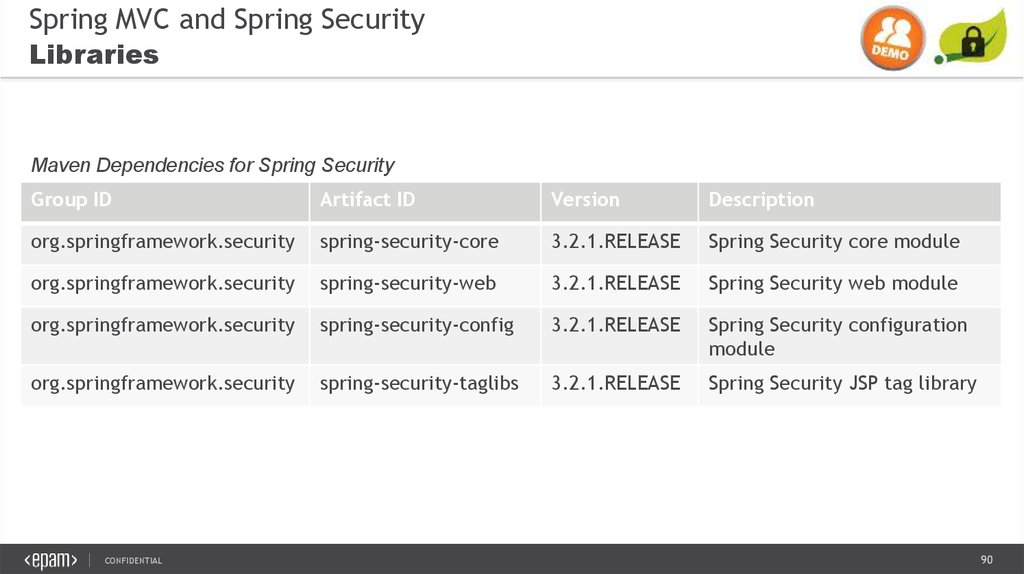Select the spring-security-core artifact cell
The height and width of the screenshot is (574, 1024).
pos(409,242)
